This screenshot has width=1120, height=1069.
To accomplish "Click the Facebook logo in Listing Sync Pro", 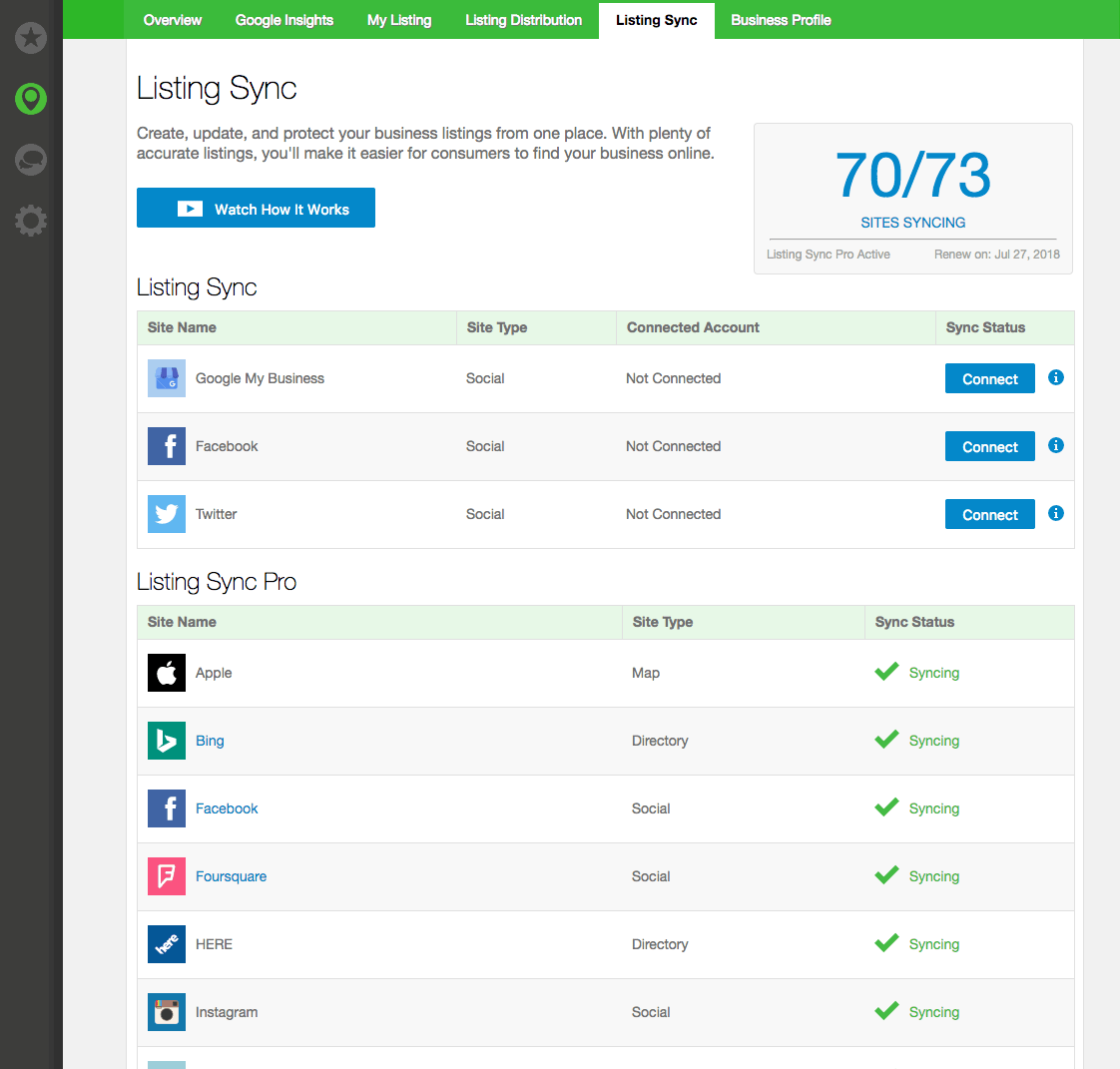I will point(167,808).
